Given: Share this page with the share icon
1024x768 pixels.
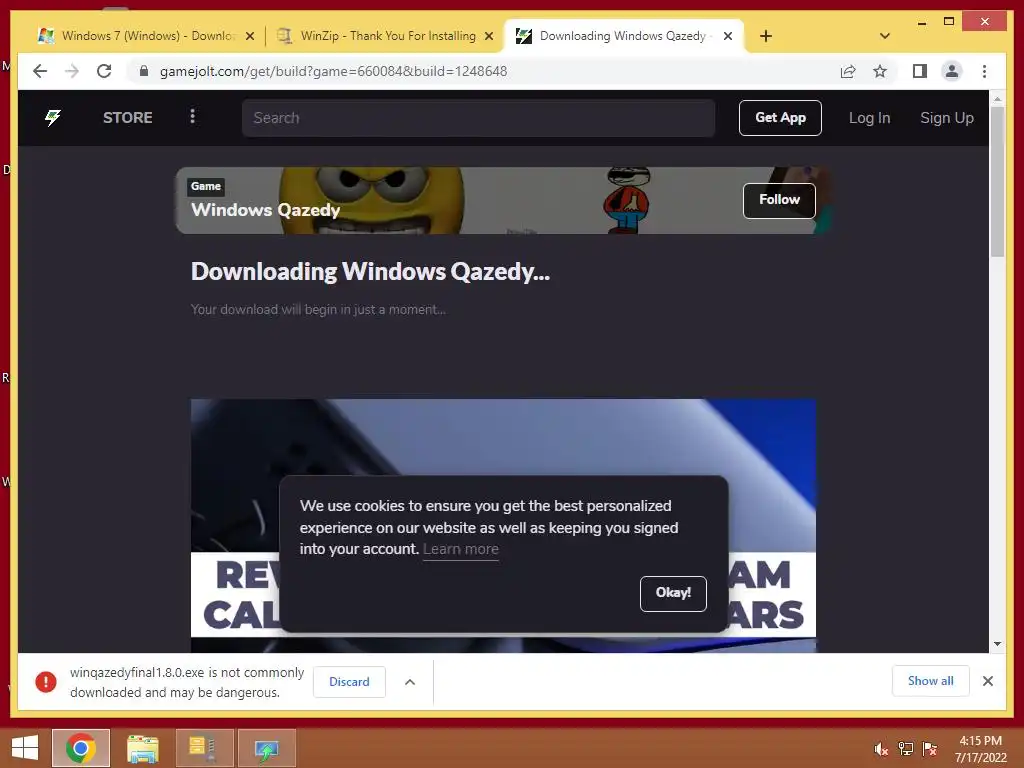Looking at the screenshot, I should (x=848, y=71).
